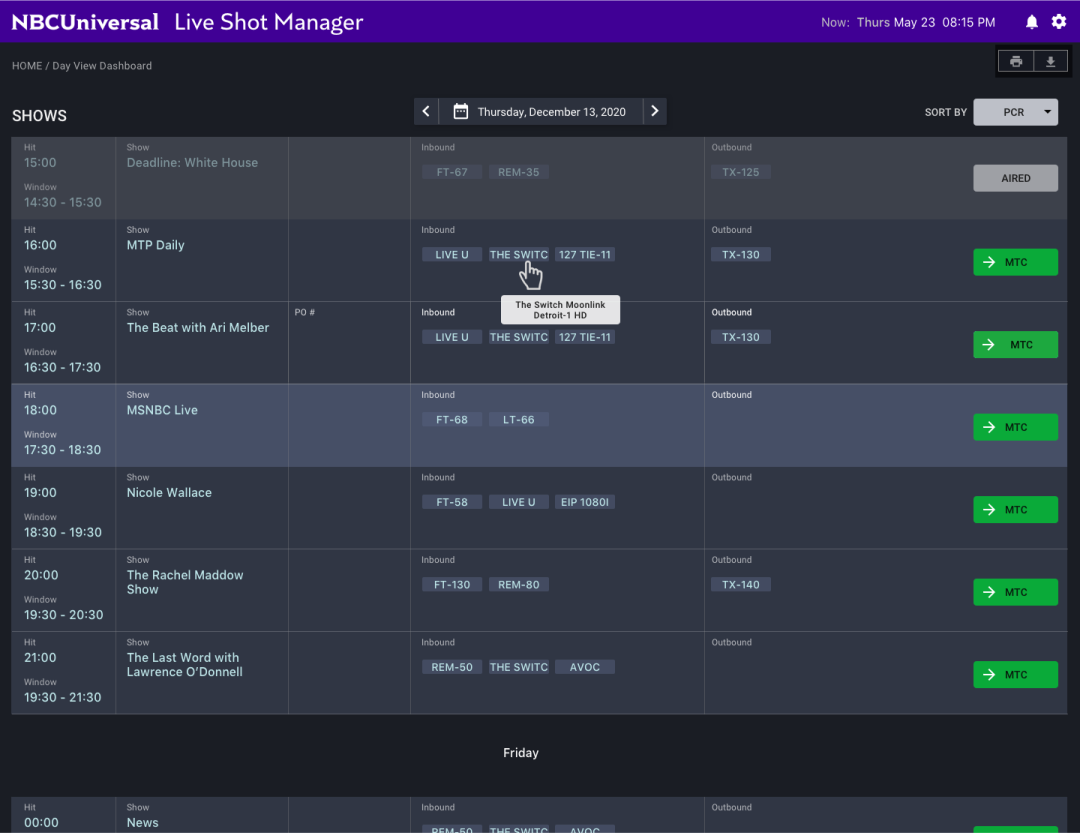Select LT-66 inbound tag
Screen dimensions: 1080x834
click(519, 420)
